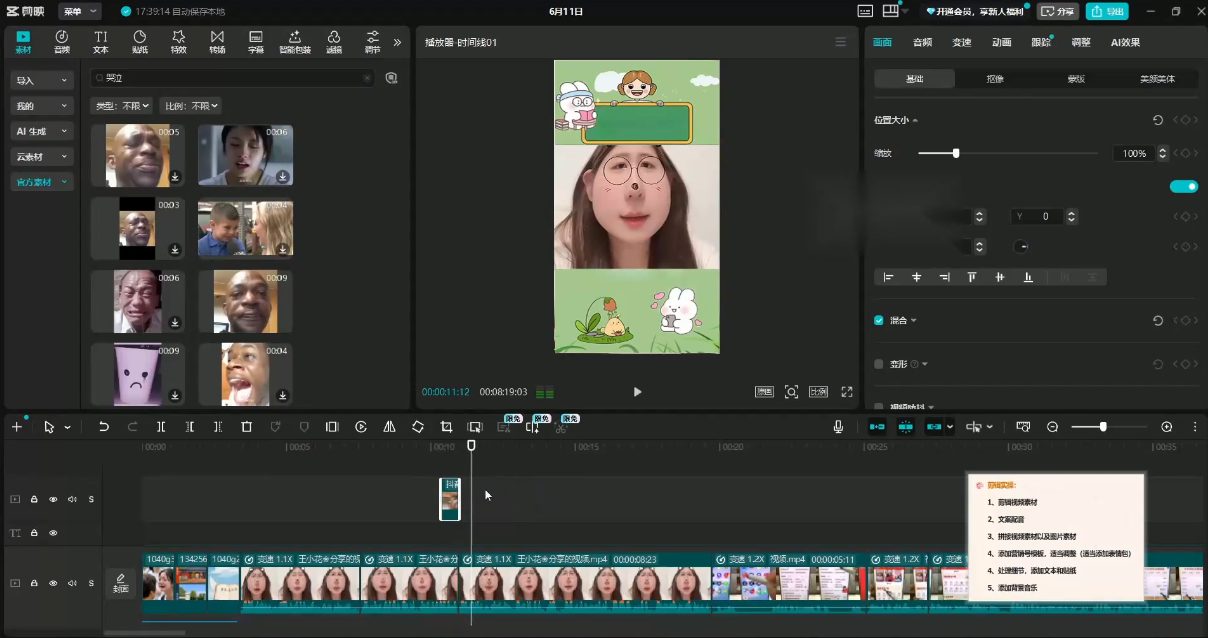Toggle eye visibility on main video track
Screen dimensions: 1208x638
coord(53,582)
